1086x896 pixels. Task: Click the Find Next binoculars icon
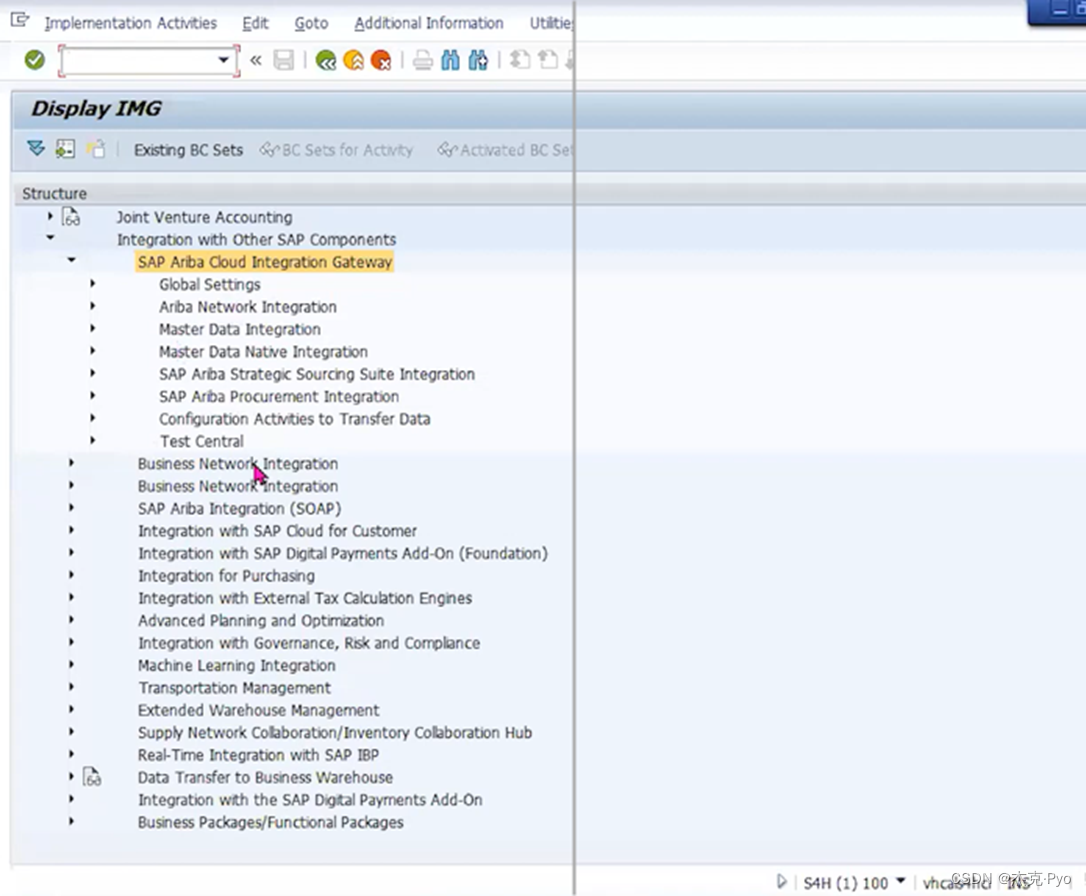pos(478,60)
